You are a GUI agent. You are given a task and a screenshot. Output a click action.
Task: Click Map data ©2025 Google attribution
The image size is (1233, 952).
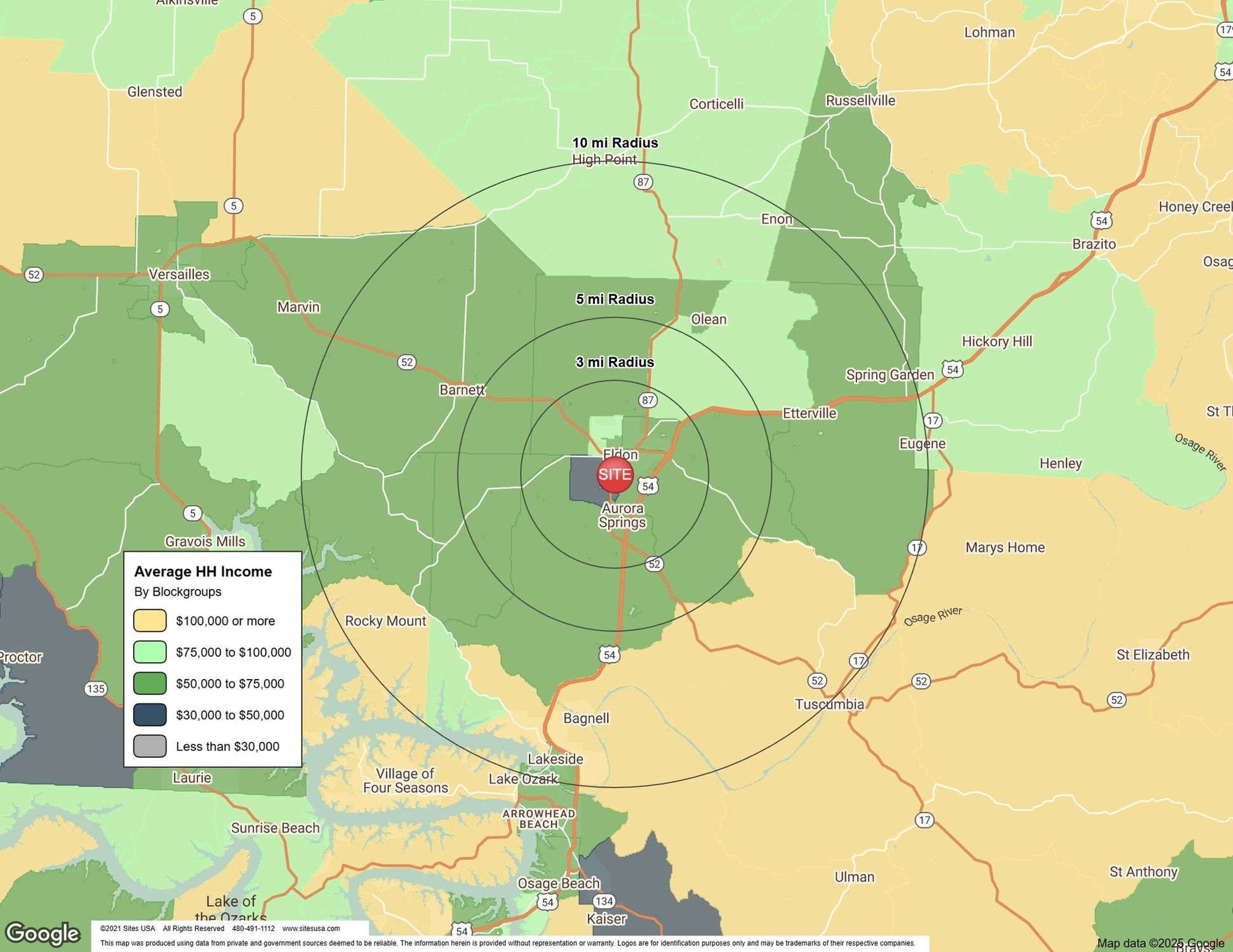coord(1160,943)
